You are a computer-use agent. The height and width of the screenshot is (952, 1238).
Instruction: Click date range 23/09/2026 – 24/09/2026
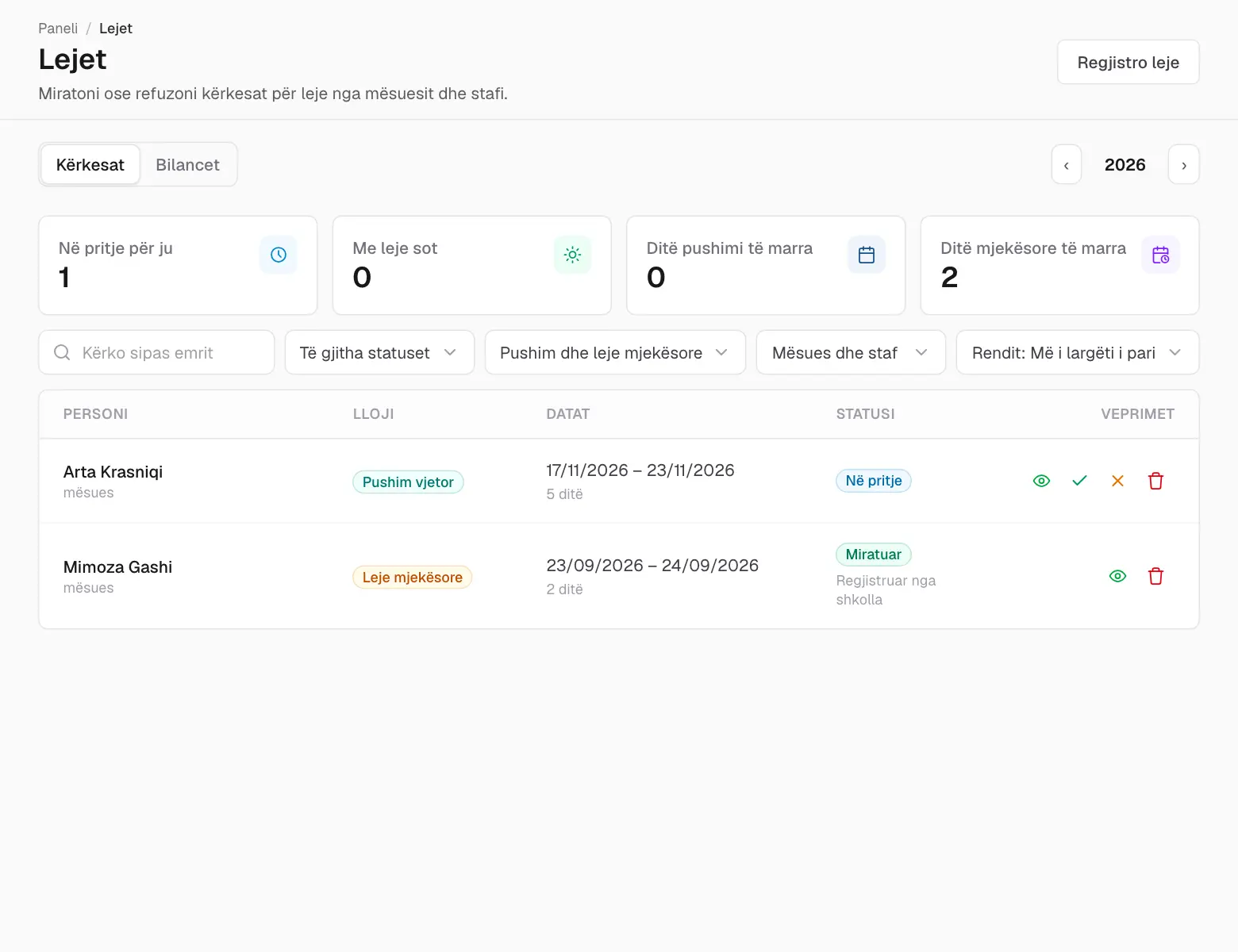point(652,566)
